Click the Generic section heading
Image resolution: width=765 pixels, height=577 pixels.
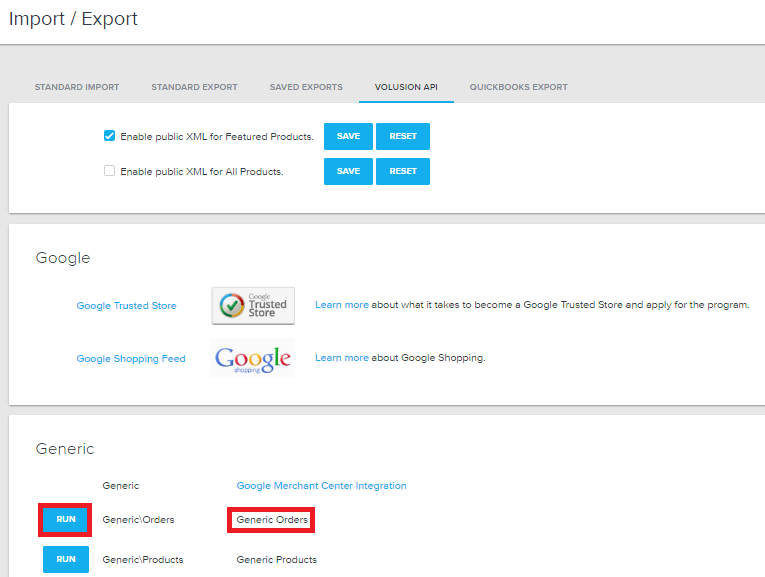coord(65,449)
